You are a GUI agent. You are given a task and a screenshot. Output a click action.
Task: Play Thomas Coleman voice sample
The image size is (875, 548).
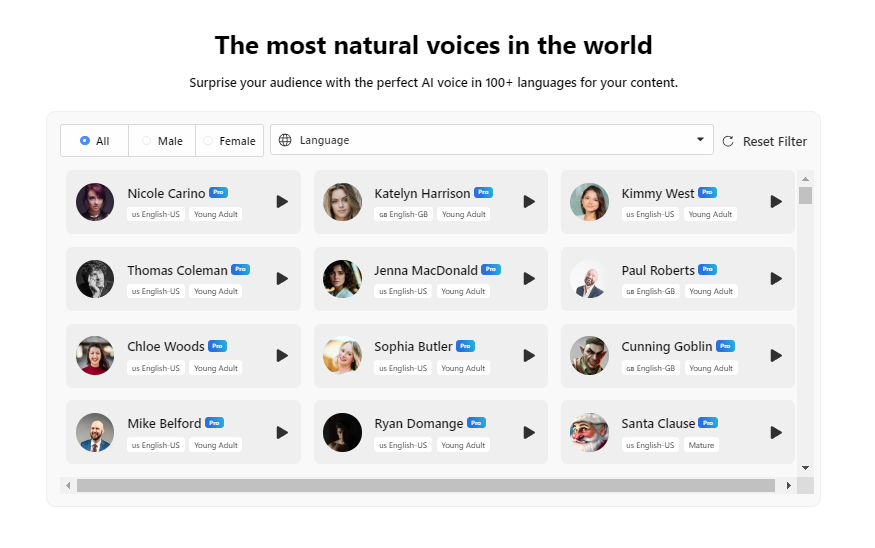point(282,278)
